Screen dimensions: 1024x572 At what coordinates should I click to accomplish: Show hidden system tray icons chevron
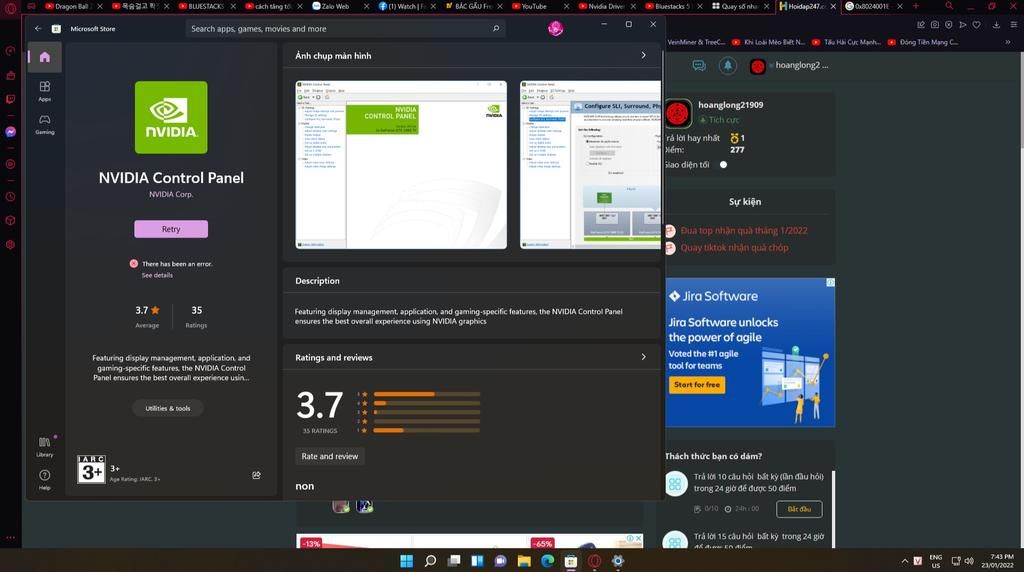[904, 561]
